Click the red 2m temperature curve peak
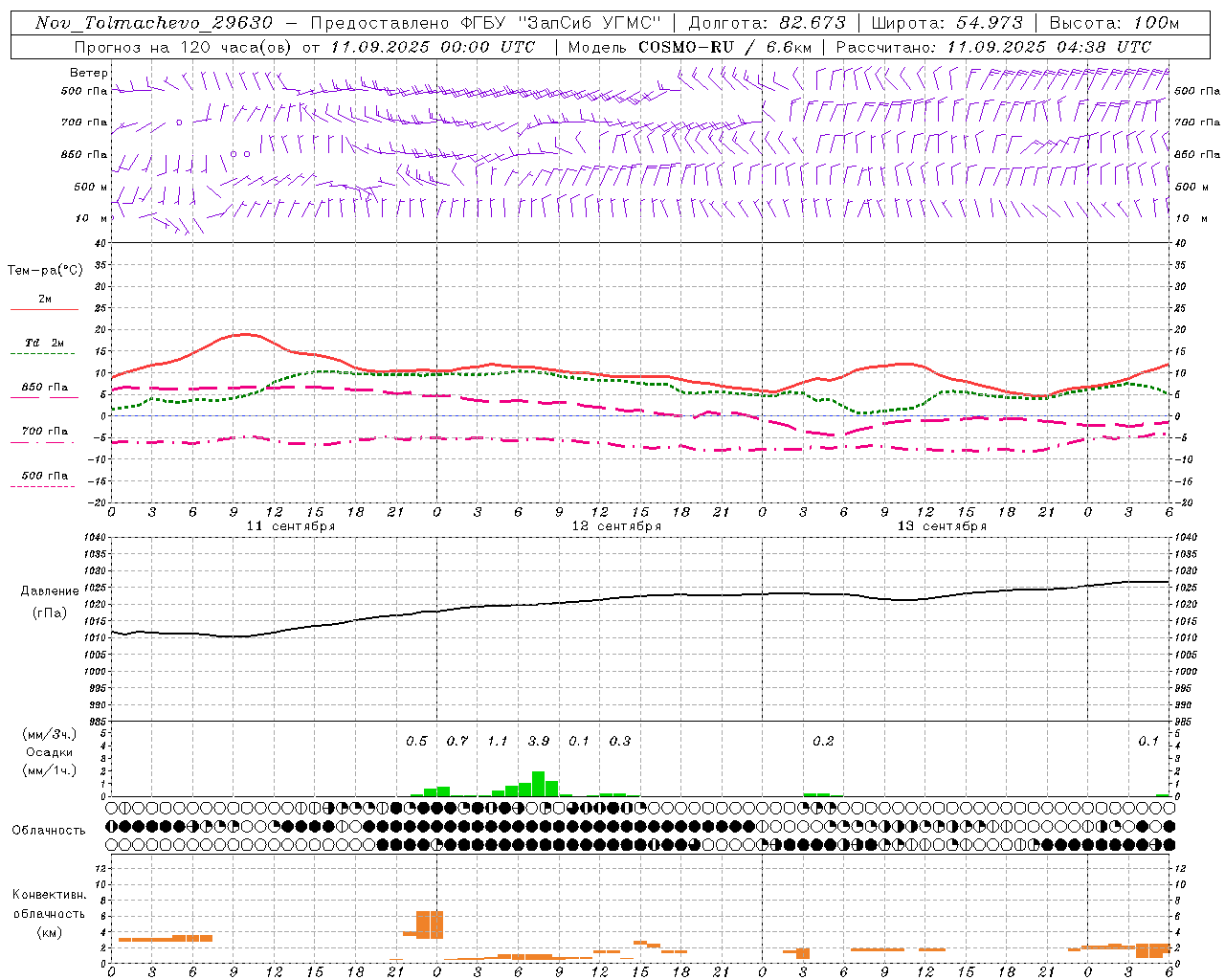This screenshot has height=980, width=1225. [x=246, y=334]
